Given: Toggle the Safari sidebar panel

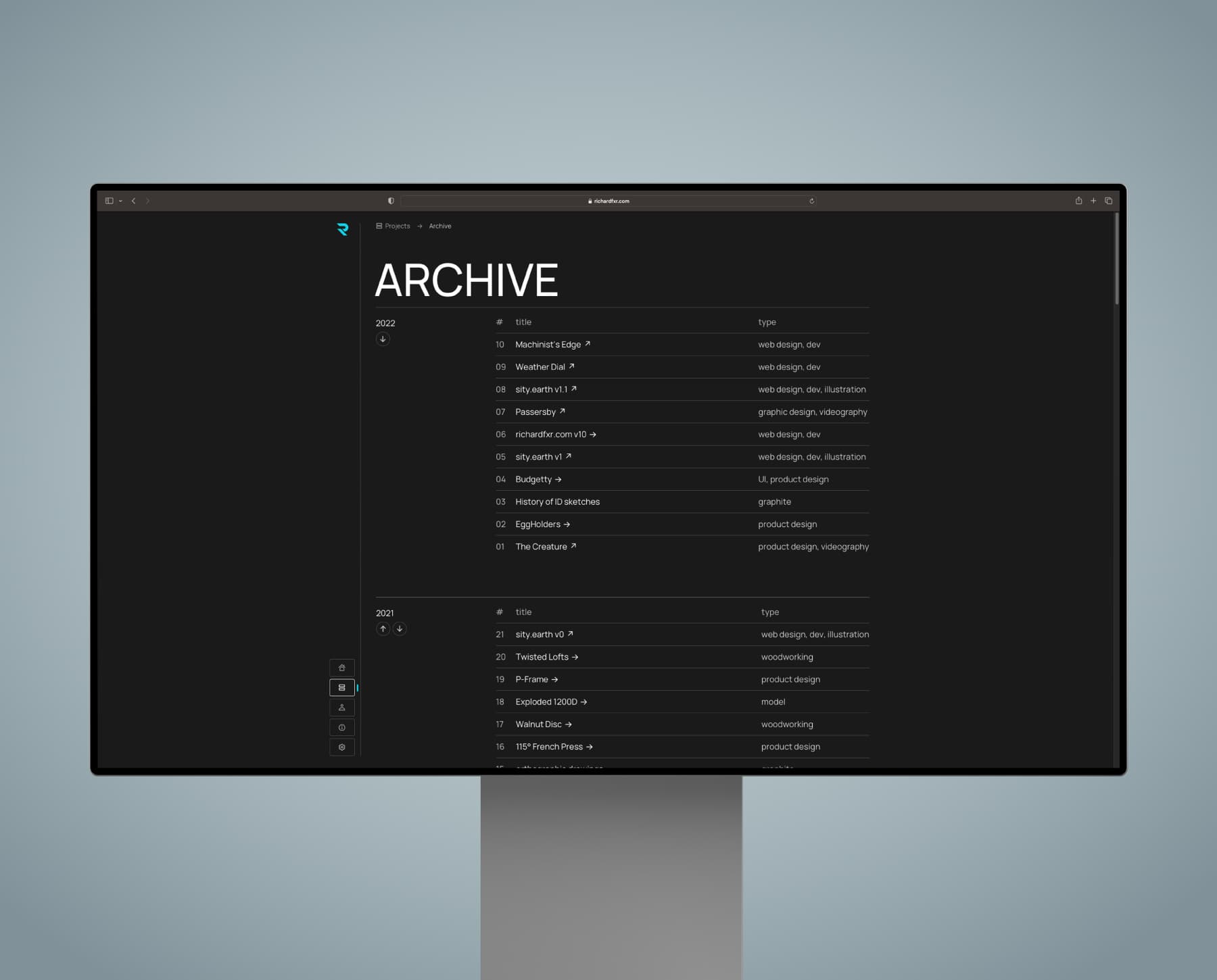Looking at the screenshot, I should (x=109, y=201).
